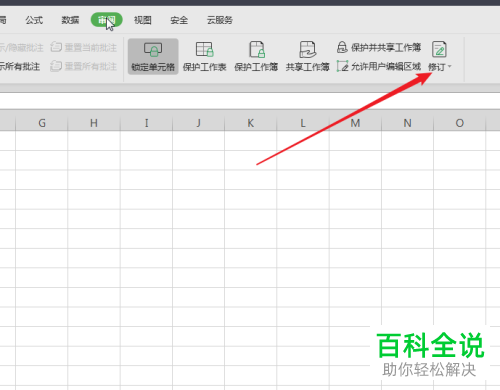This screenshot has width=500, height=390.
Task: Click Reset Current Comment (重置当前批注)
Action: tap(84, 47)
